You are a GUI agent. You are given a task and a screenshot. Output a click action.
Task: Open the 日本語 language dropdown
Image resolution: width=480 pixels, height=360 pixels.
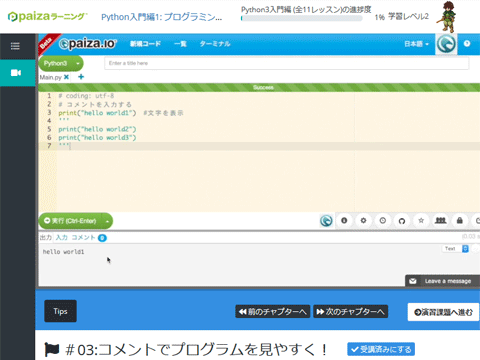(416, 44)
